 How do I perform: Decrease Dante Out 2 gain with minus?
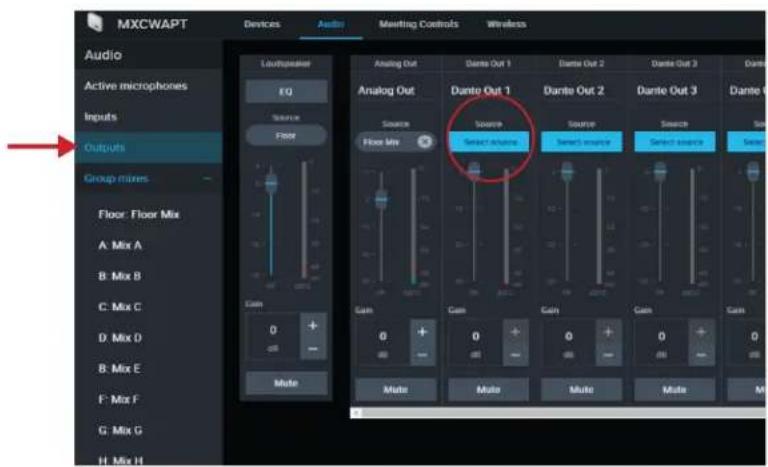pyautogui.click(x=608, y=355)
